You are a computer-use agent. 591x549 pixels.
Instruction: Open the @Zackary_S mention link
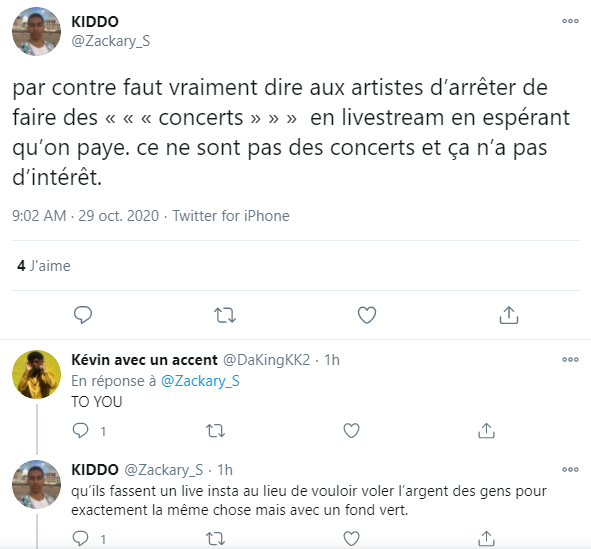[200, 381]
